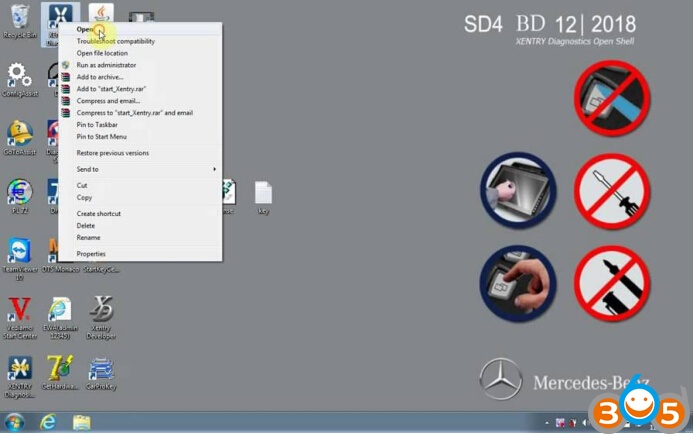Select the TeamViewer 10 desktop shortcut
695x434 pixels.
[20, 259]
